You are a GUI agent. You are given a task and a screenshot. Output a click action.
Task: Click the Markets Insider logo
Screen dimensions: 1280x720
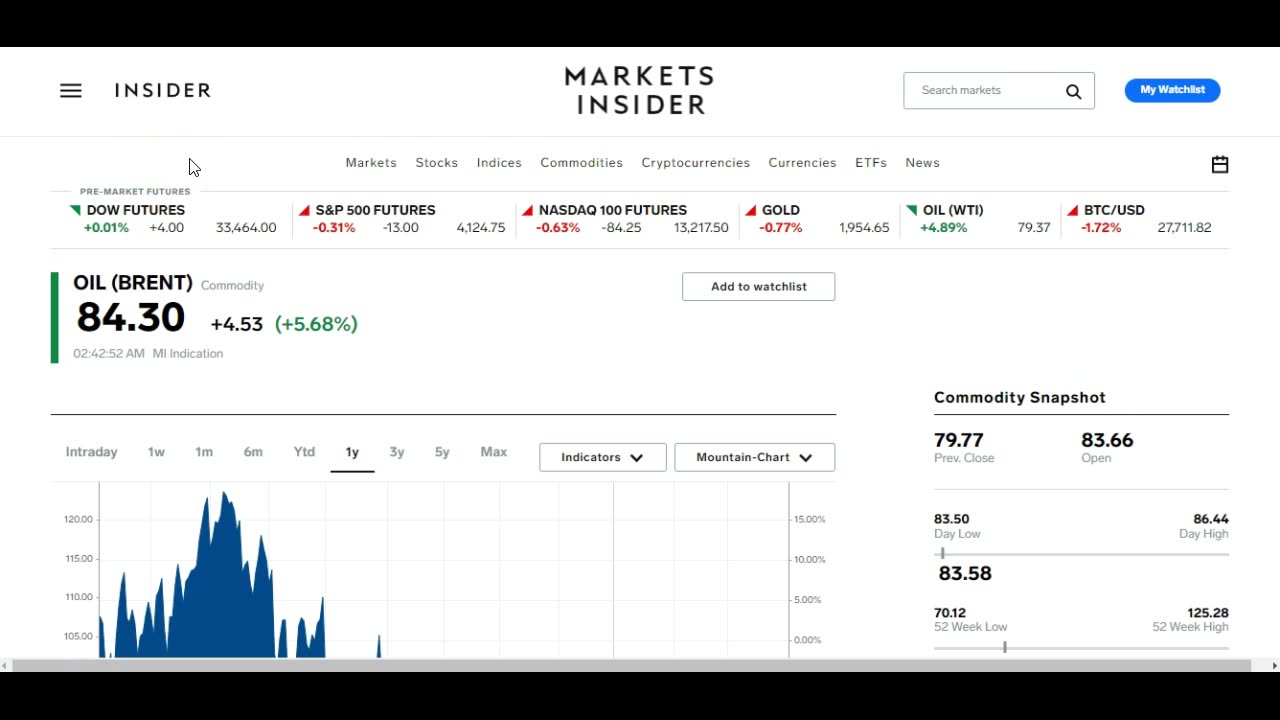(x=639, y=91)
